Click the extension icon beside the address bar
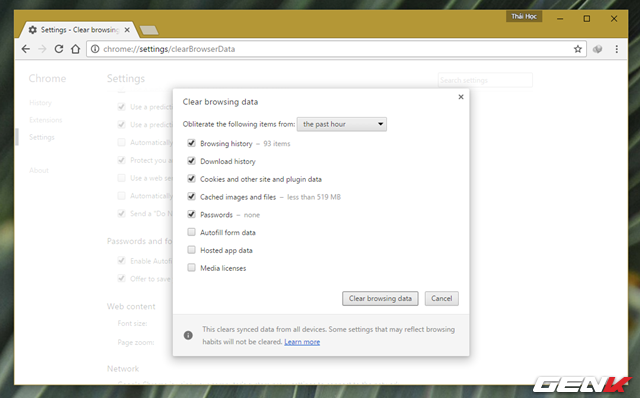640x398 pixels. pos(598,49)
